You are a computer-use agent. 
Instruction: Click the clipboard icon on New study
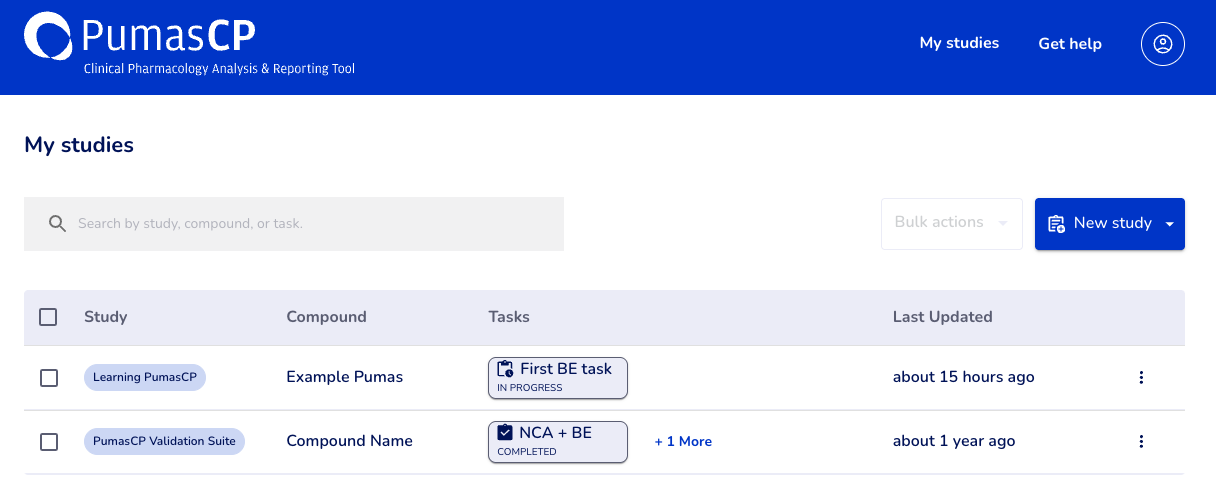(x=1056, y=223)
